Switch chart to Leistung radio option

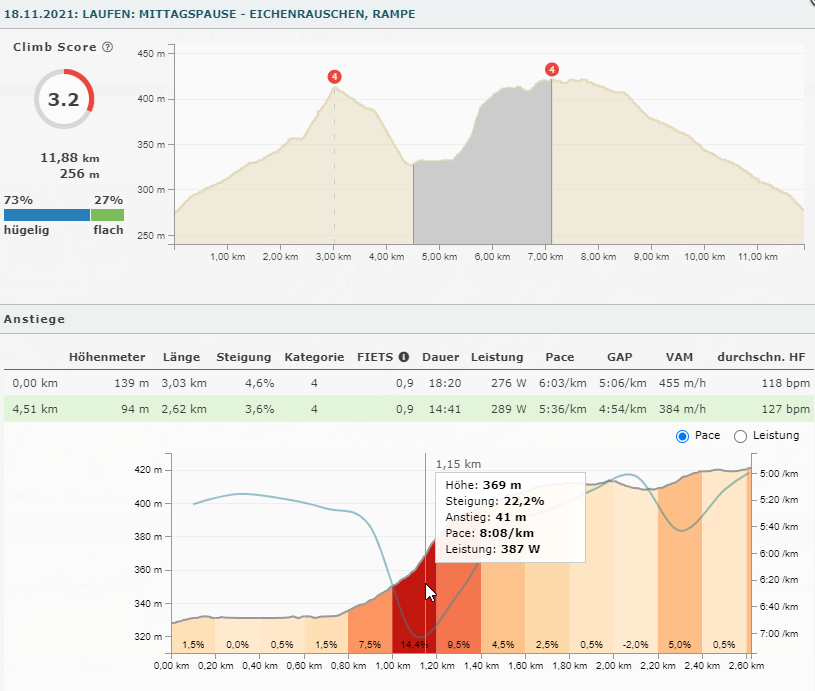(x=741, y=436)
